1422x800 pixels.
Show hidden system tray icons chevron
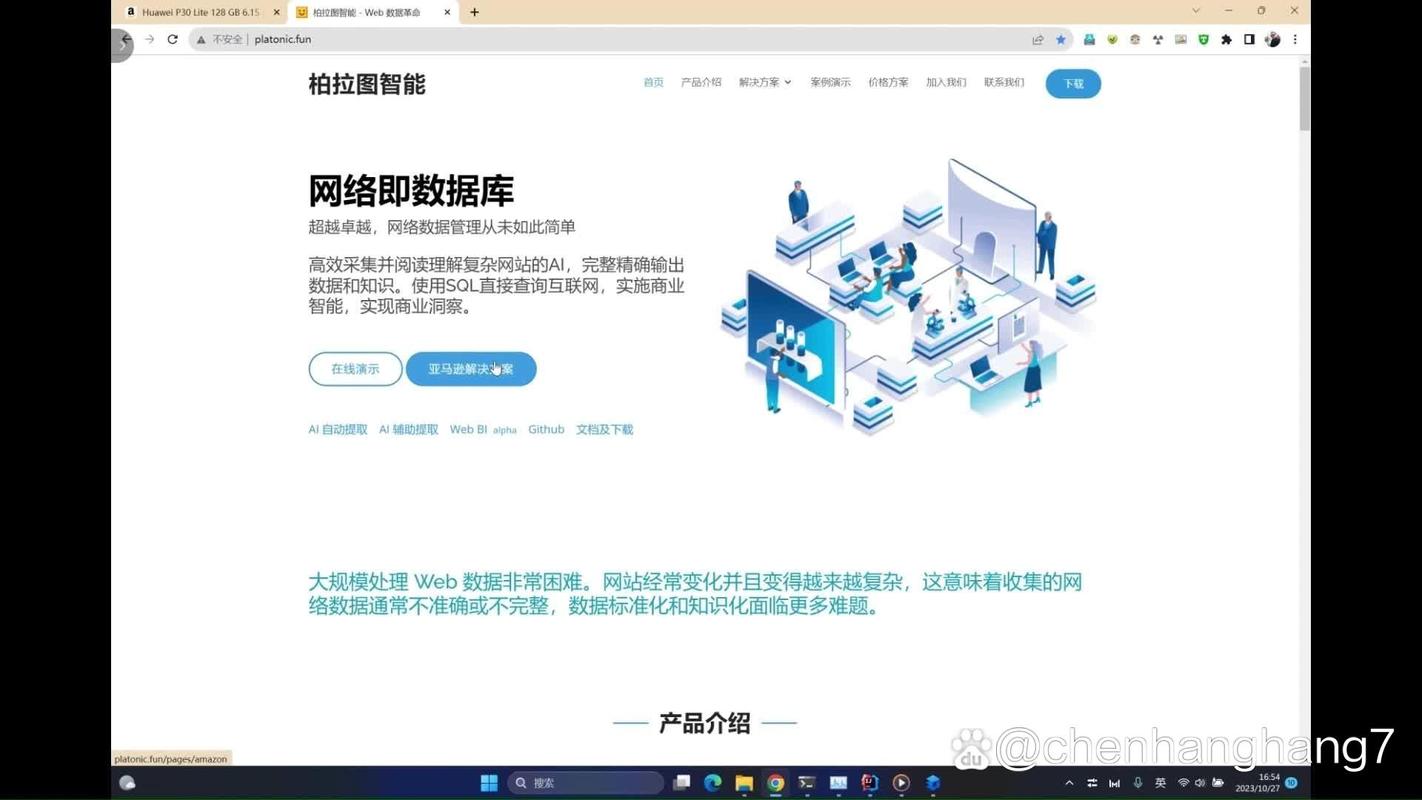tap(1069, 783)
